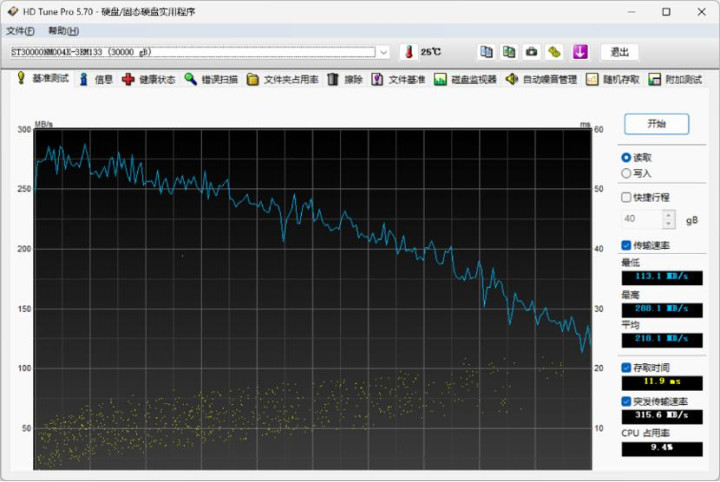Click the up arrow of gB spinner
The height and width of the screenshot is (482, 720).
click(669, 214)
